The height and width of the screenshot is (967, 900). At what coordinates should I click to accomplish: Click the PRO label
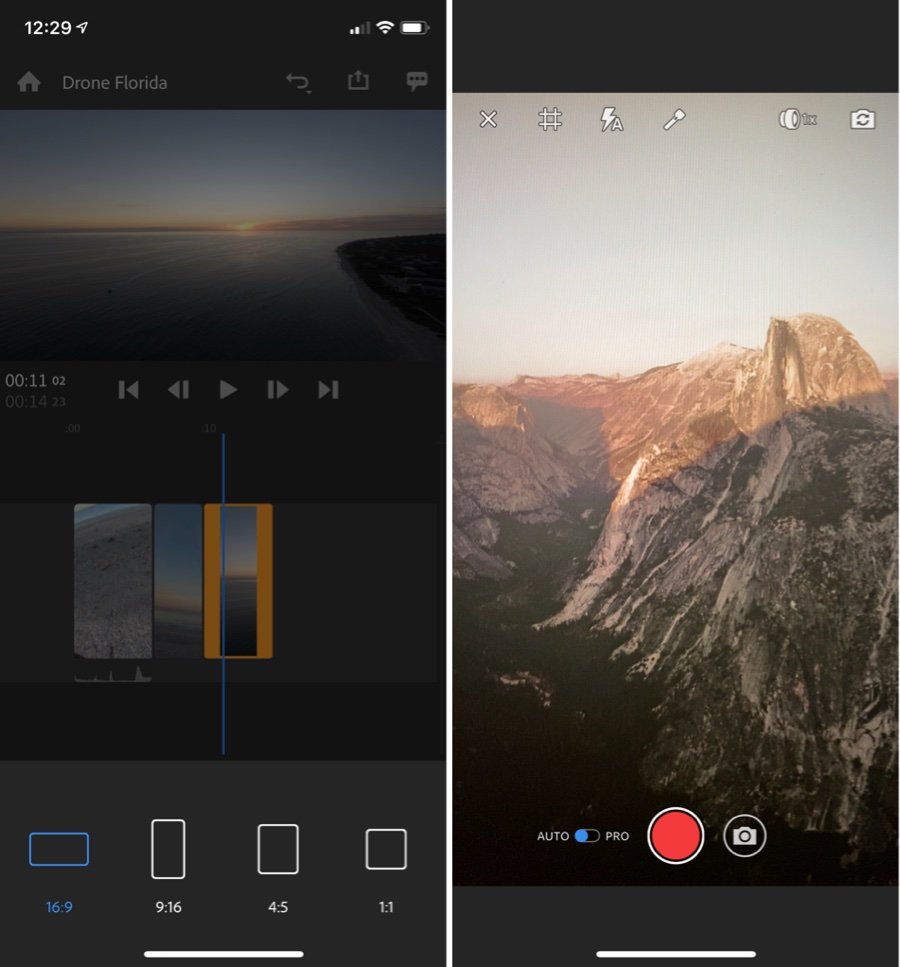pos(617,836)
